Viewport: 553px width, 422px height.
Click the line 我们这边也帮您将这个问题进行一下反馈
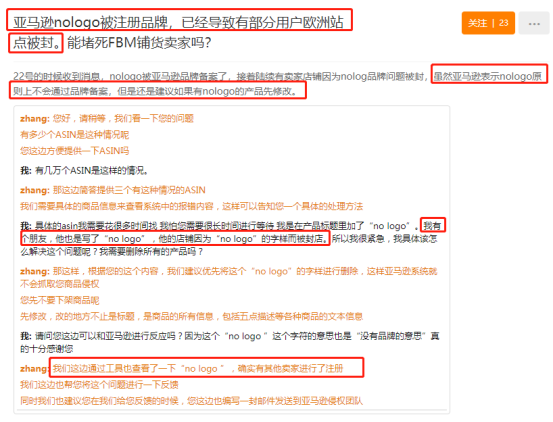pos(99,384)
